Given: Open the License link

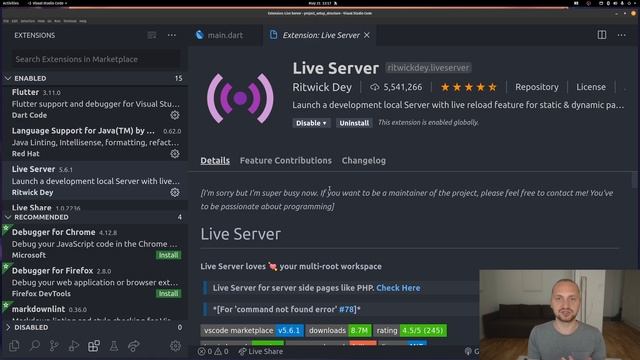Looking at the screenshot, I should pos(591,87).
